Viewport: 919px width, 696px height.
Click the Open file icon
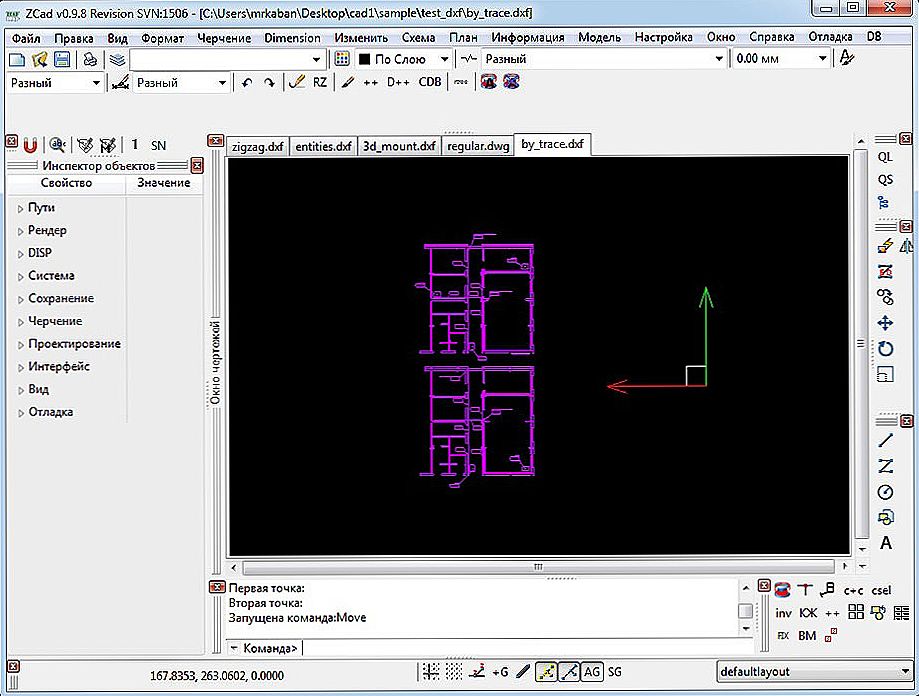click(39, 59)
